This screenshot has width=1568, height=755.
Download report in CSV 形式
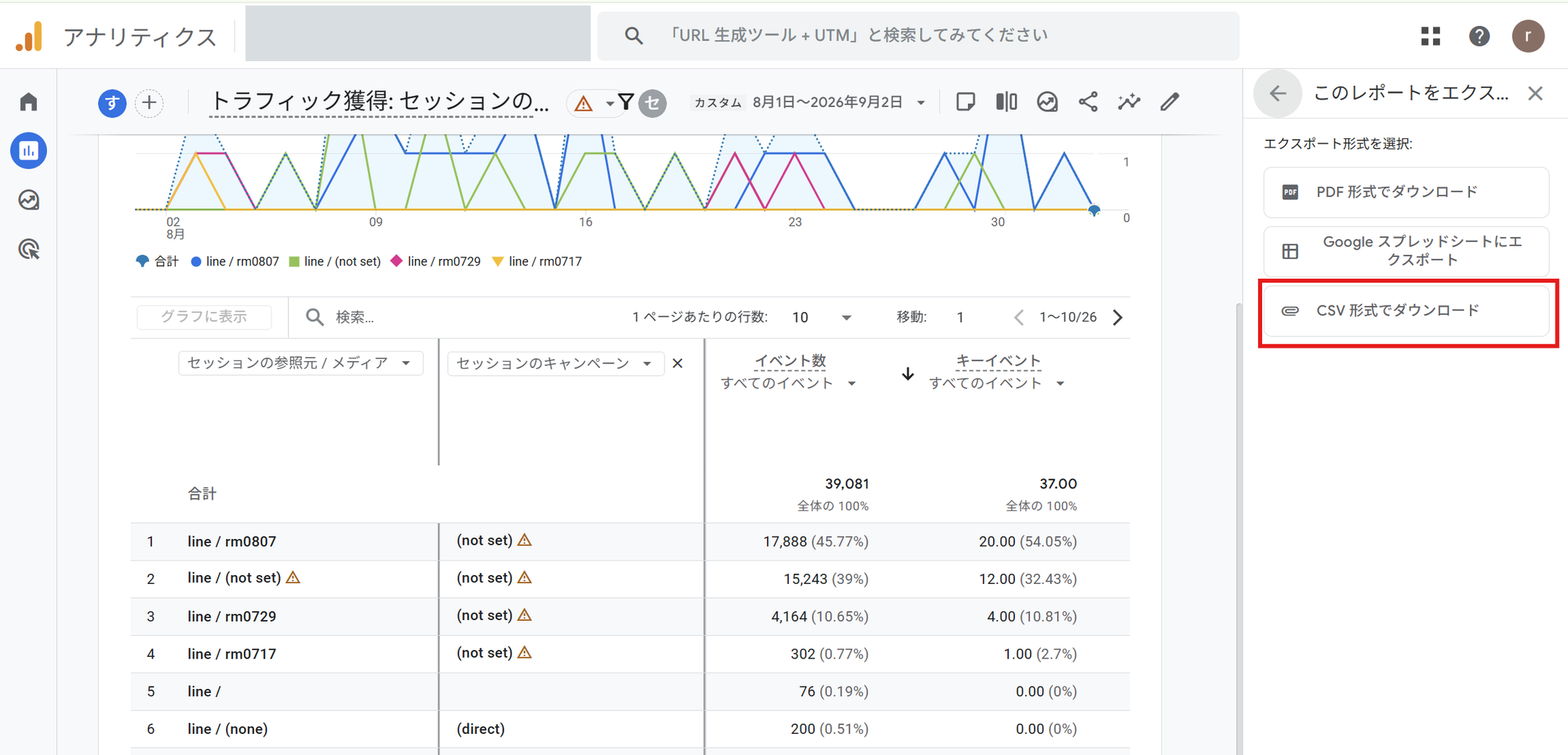coord(1406,311)
